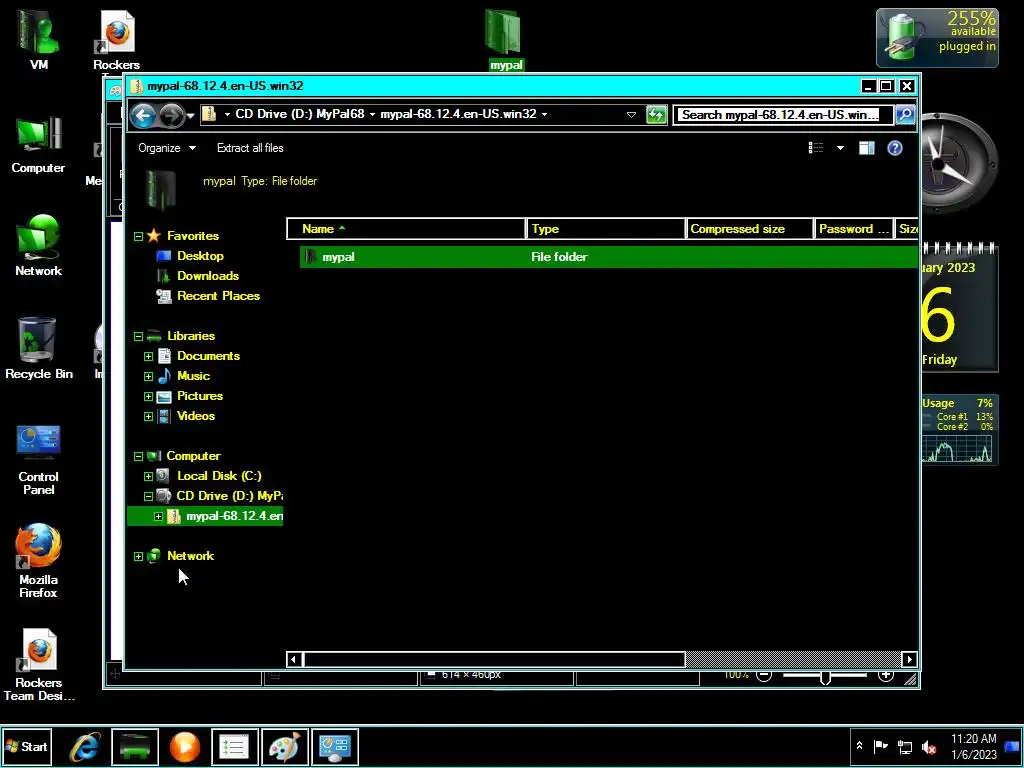1024x768 pixels.
Task: Open view options dropdown arrow
Action: tap(840, 148)
